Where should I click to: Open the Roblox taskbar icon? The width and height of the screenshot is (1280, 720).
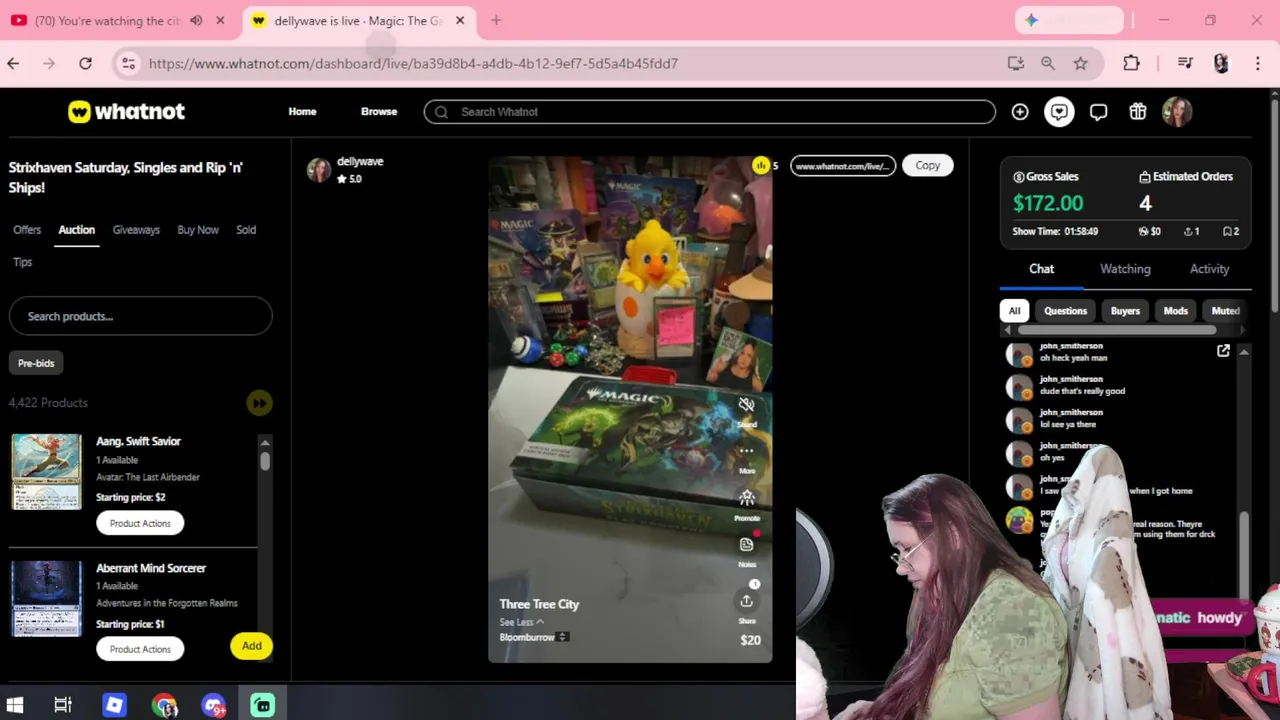(114, 705)
